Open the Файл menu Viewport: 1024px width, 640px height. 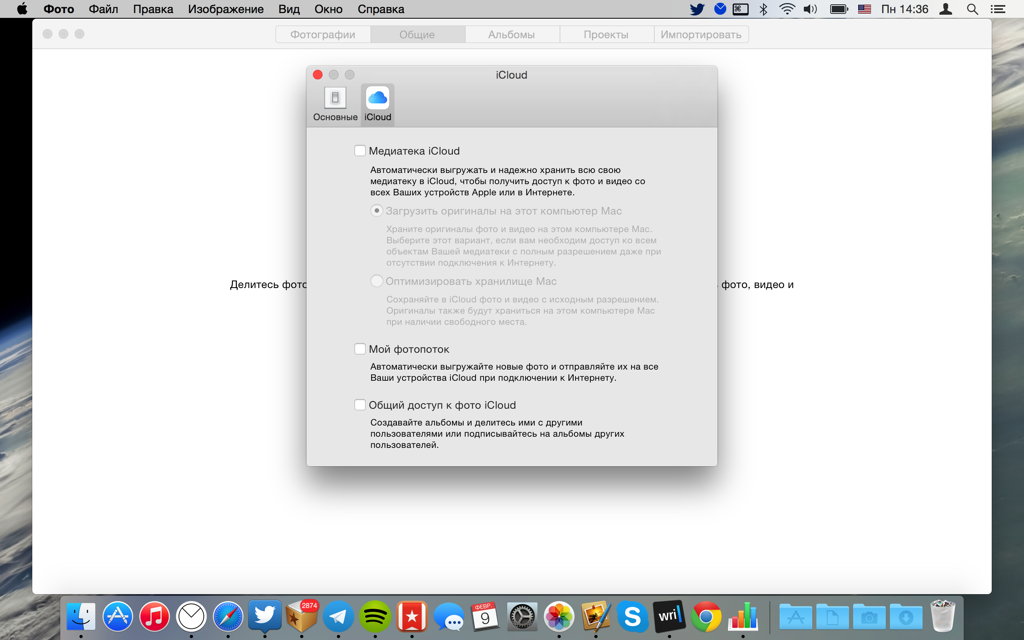click(103, 9)
